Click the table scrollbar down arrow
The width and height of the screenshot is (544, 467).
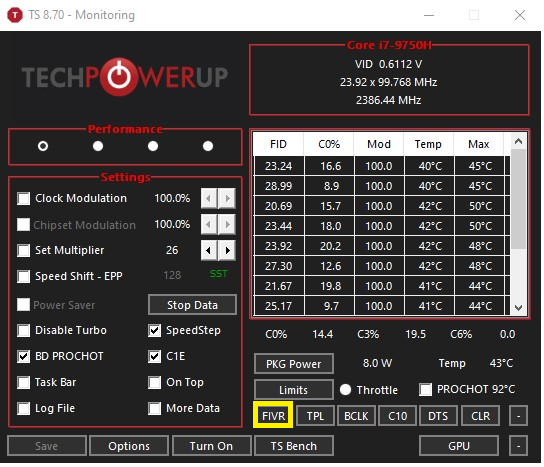(518, 307)
